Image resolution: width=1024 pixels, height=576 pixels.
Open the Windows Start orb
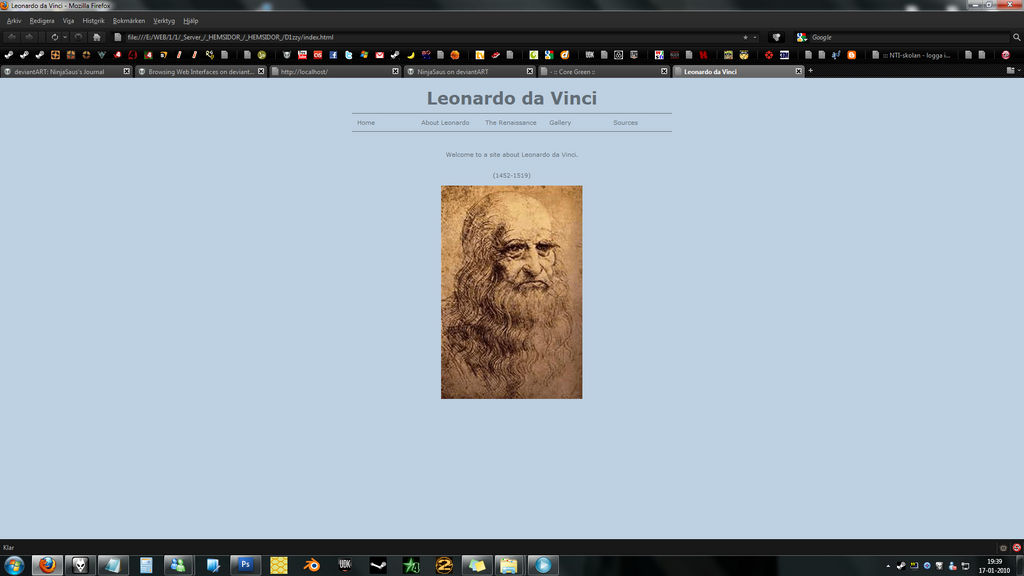pos(14,565)
